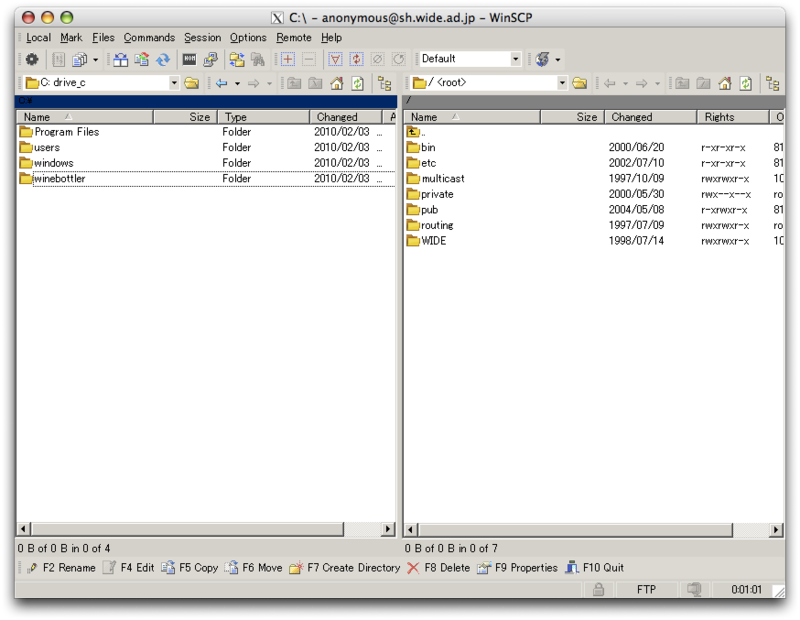Click the New Session globe icon
This screenshot has height=620, width=800.
coord(542,59)
